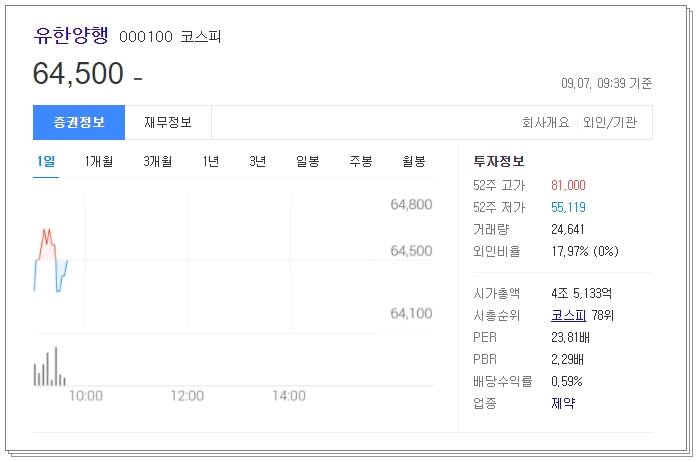Viewport: 698px width, 462px height.
Task: Click the stock code 000100
Action: pyautogui.click(x=146, y=36)
